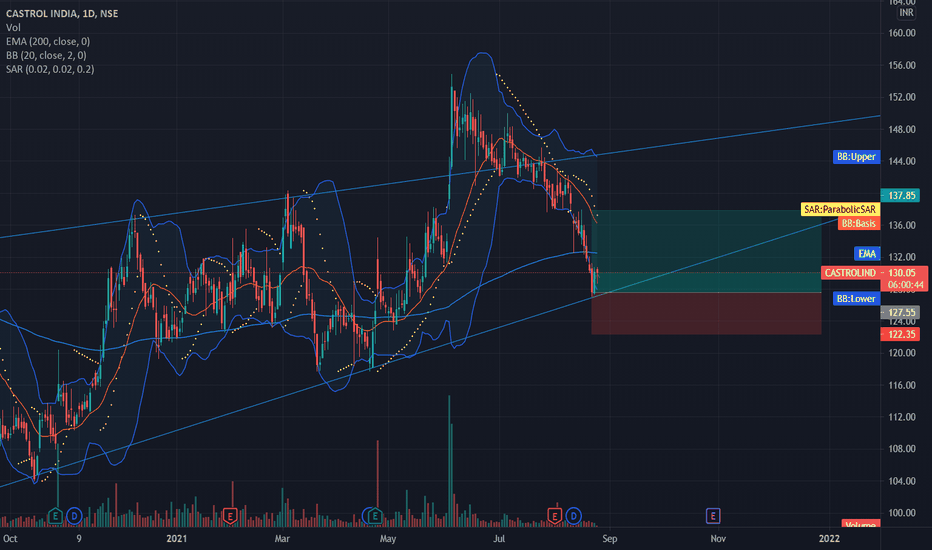Click the Sep label on the time axis
The height and width of the screenshot is (550, 932).
pyautogui.click(x=609, y=539)
